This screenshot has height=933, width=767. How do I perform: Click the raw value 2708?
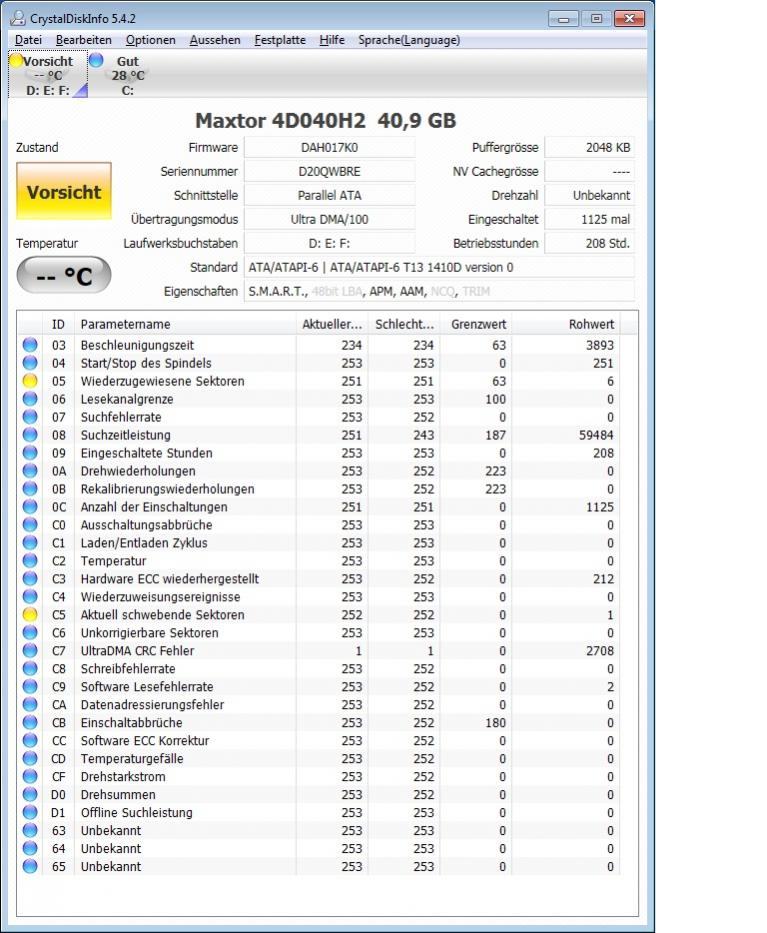[600, 650]
